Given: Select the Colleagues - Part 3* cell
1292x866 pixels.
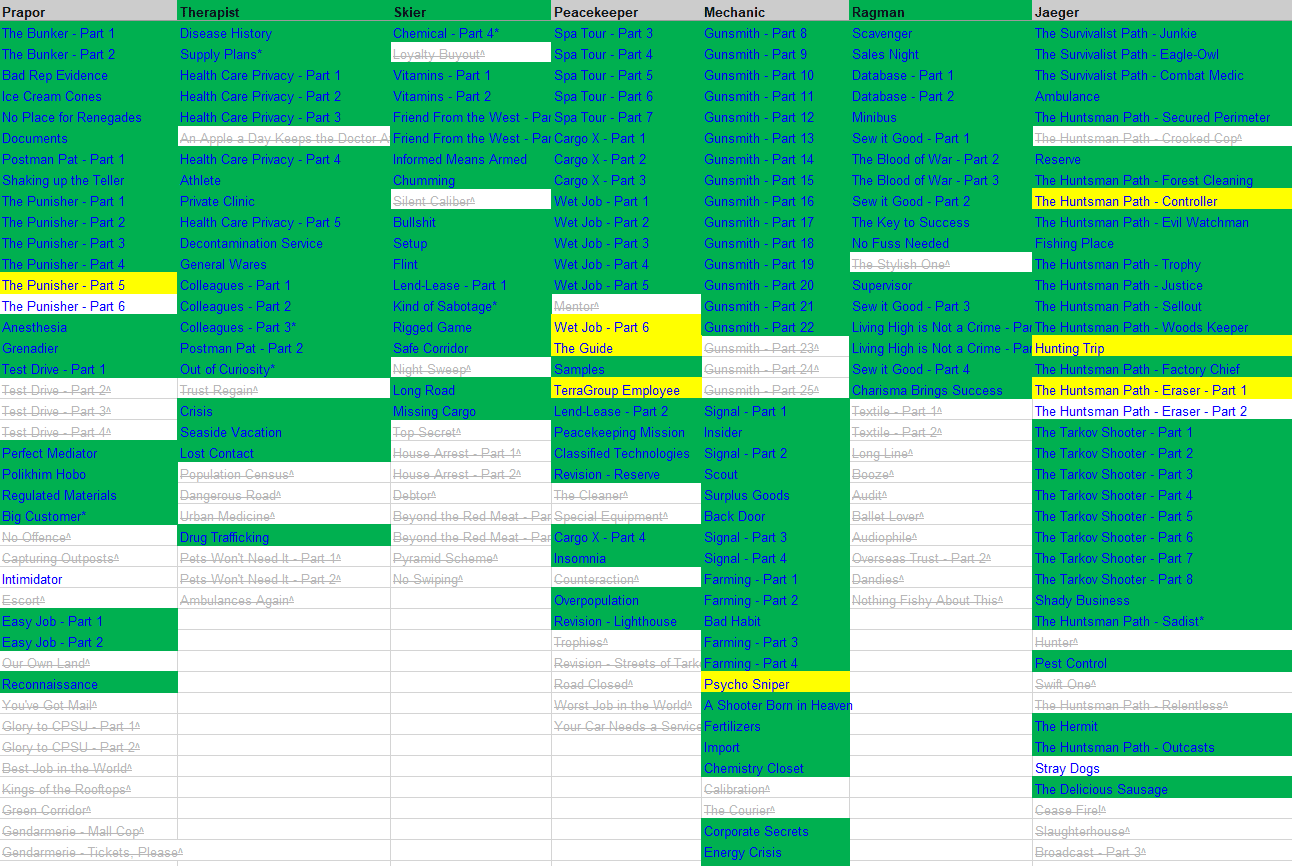Looking at the screenshot, I should (284, 327).
